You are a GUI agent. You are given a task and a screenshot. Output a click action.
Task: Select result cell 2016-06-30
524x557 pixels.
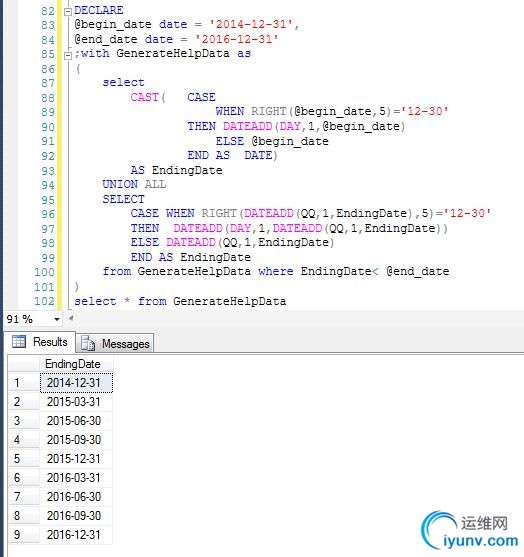(76, 497)
